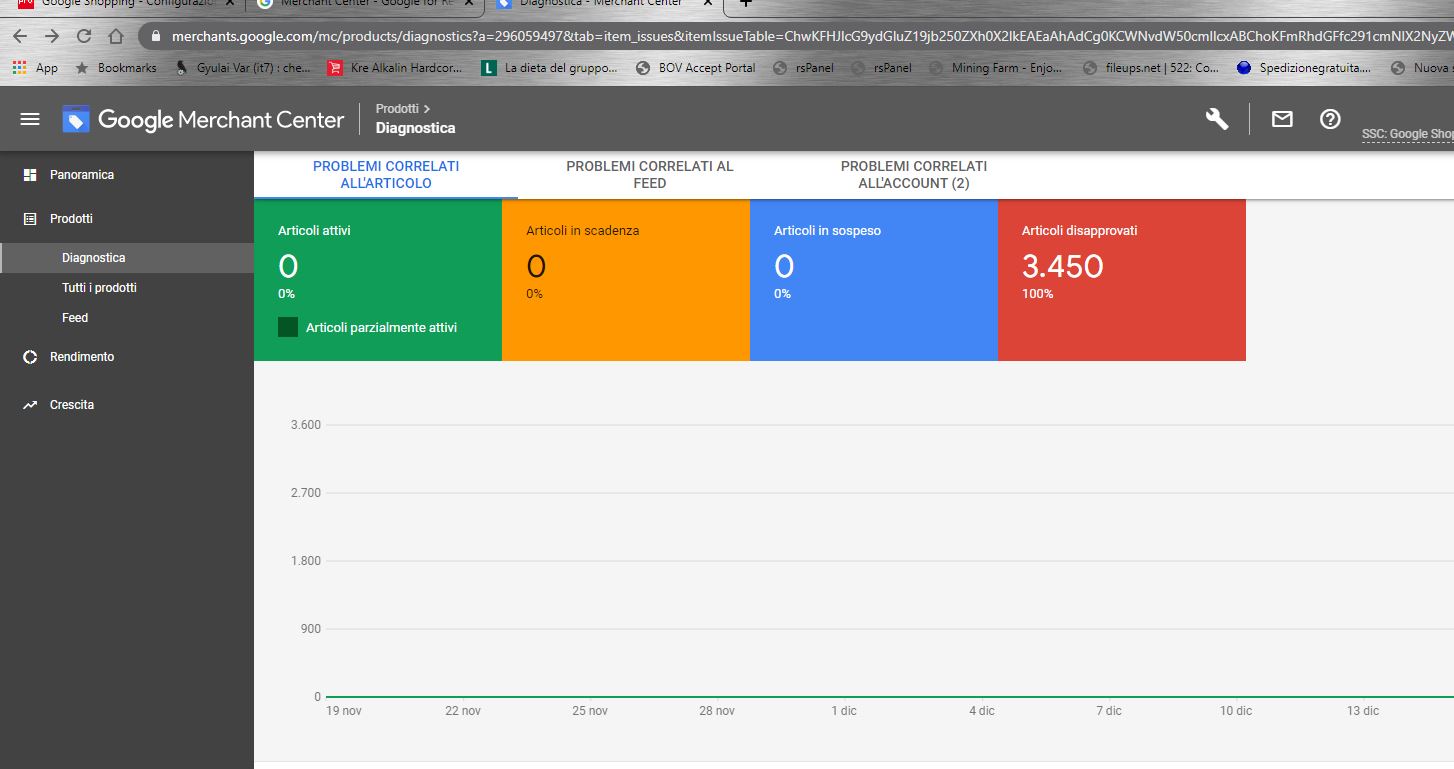The image size is (1454, 769).
Task: Expand the Crescita sidebar section
Action: click(72, 405)
